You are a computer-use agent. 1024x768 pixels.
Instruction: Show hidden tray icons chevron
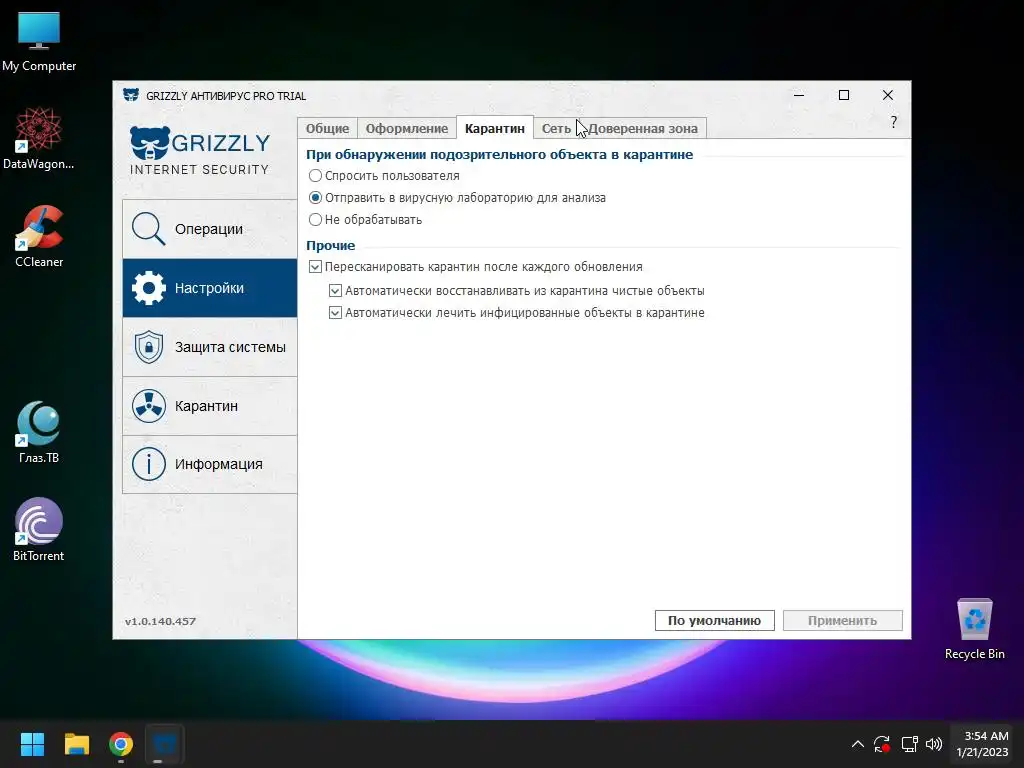(x=857, y=744)
